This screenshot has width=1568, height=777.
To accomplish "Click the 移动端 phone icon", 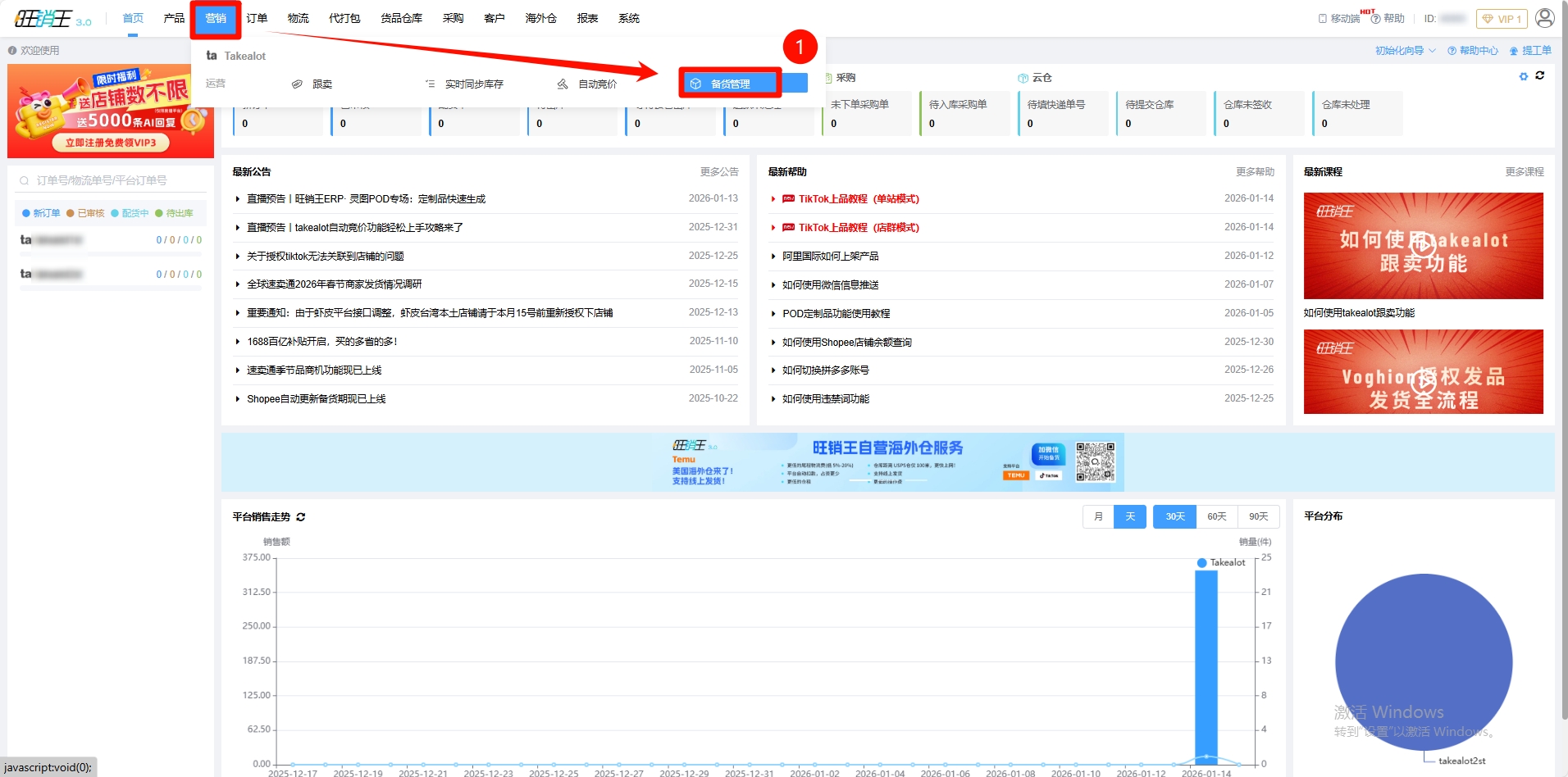I will click(1322, 19).
